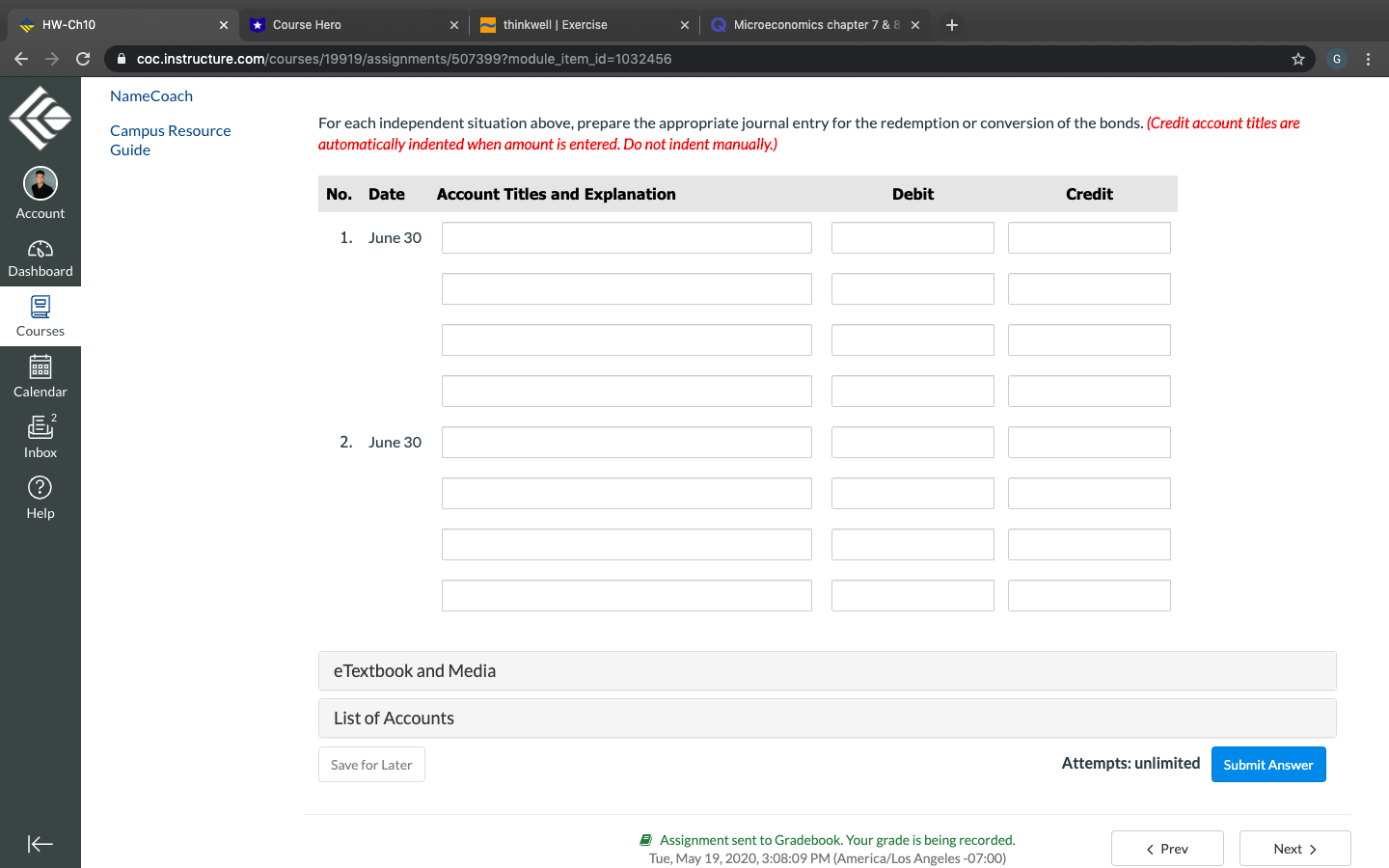Viewport: 1389px width, 868px height.
Task: Open the Help menu in the sidebar
Action: (41, 497)
